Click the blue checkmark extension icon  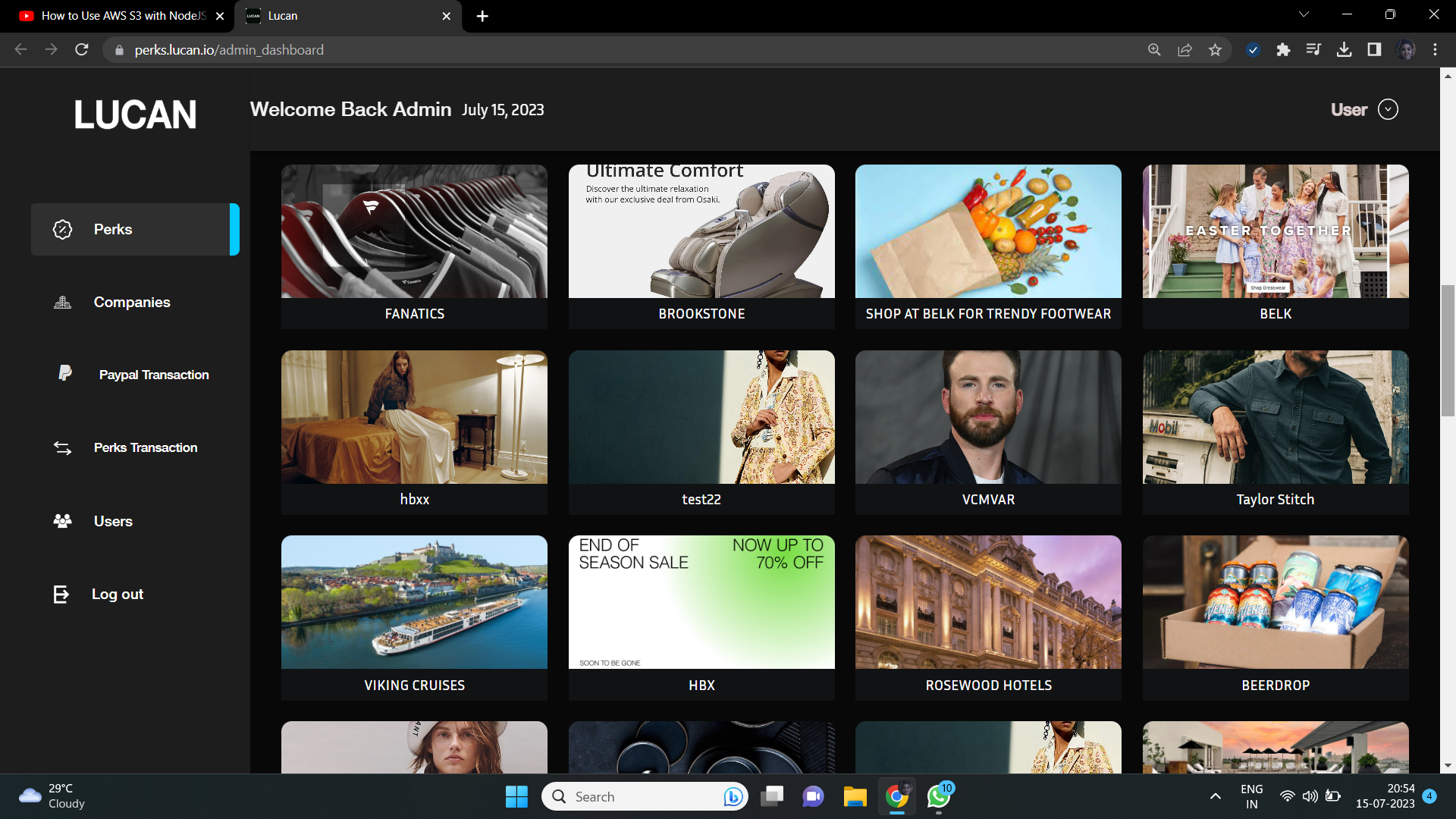(1253, 49)
